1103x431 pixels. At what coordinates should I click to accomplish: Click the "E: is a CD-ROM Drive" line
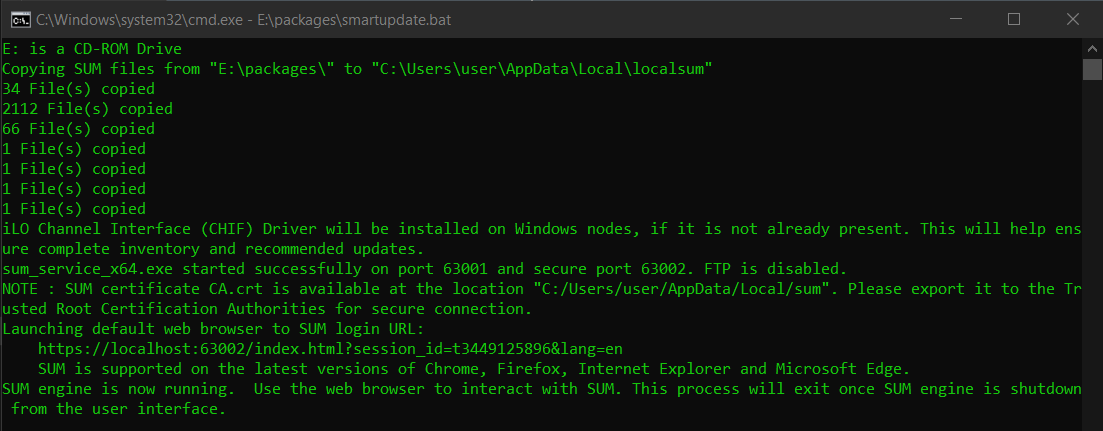click(92, 49)
